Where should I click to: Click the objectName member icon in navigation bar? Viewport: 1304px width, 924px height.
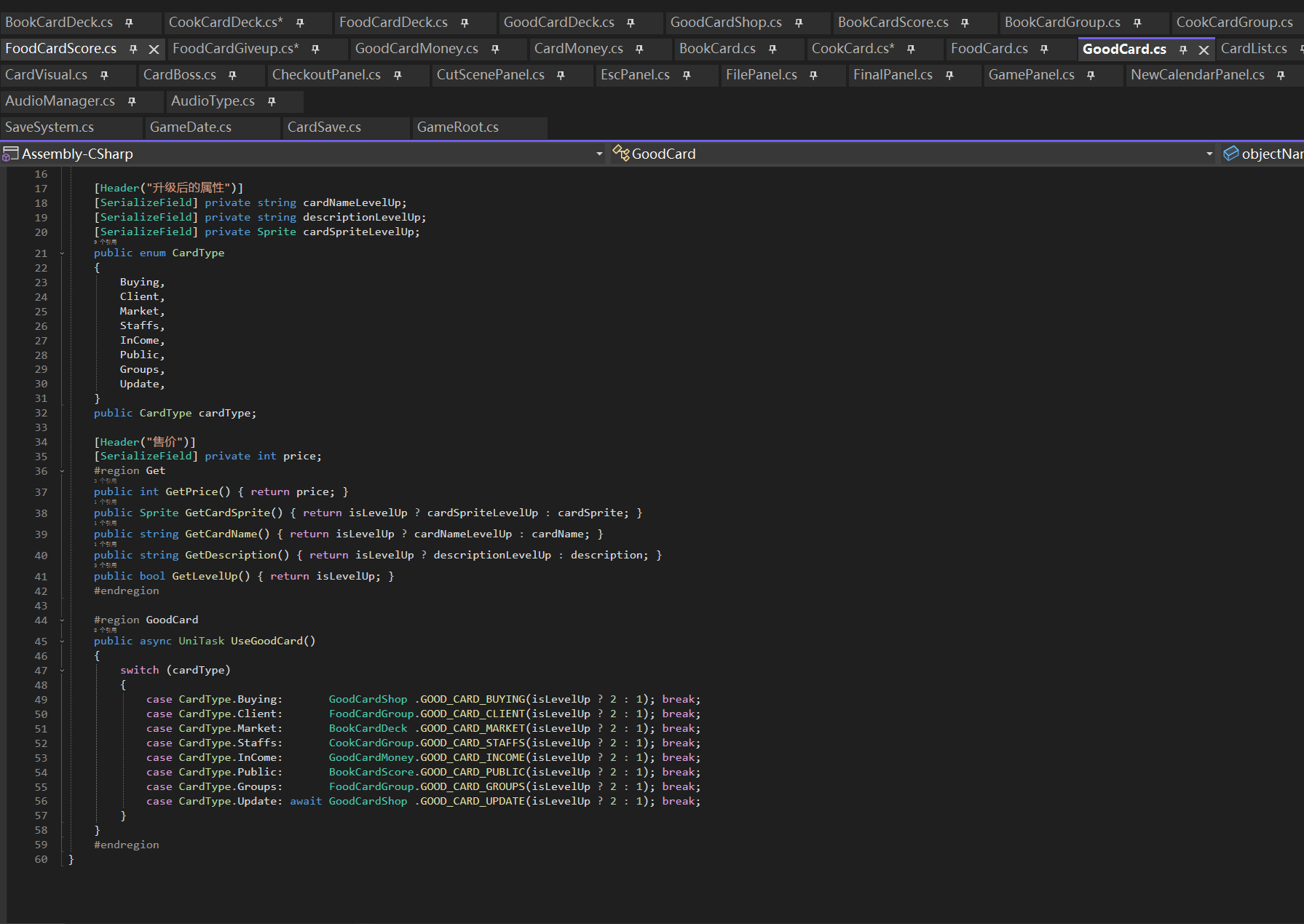click(1231, 154)
